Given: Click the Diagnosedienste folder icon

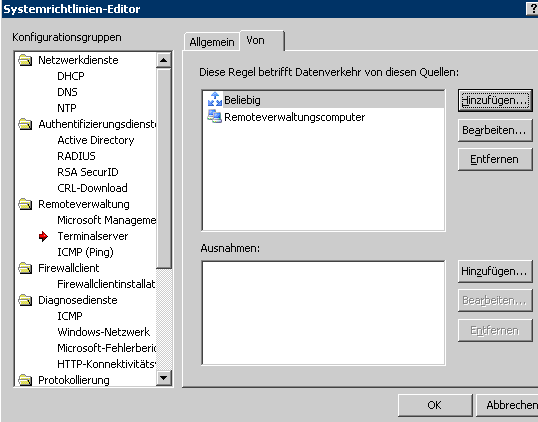Looking at the screenshot, I should [x=25, y=300].
